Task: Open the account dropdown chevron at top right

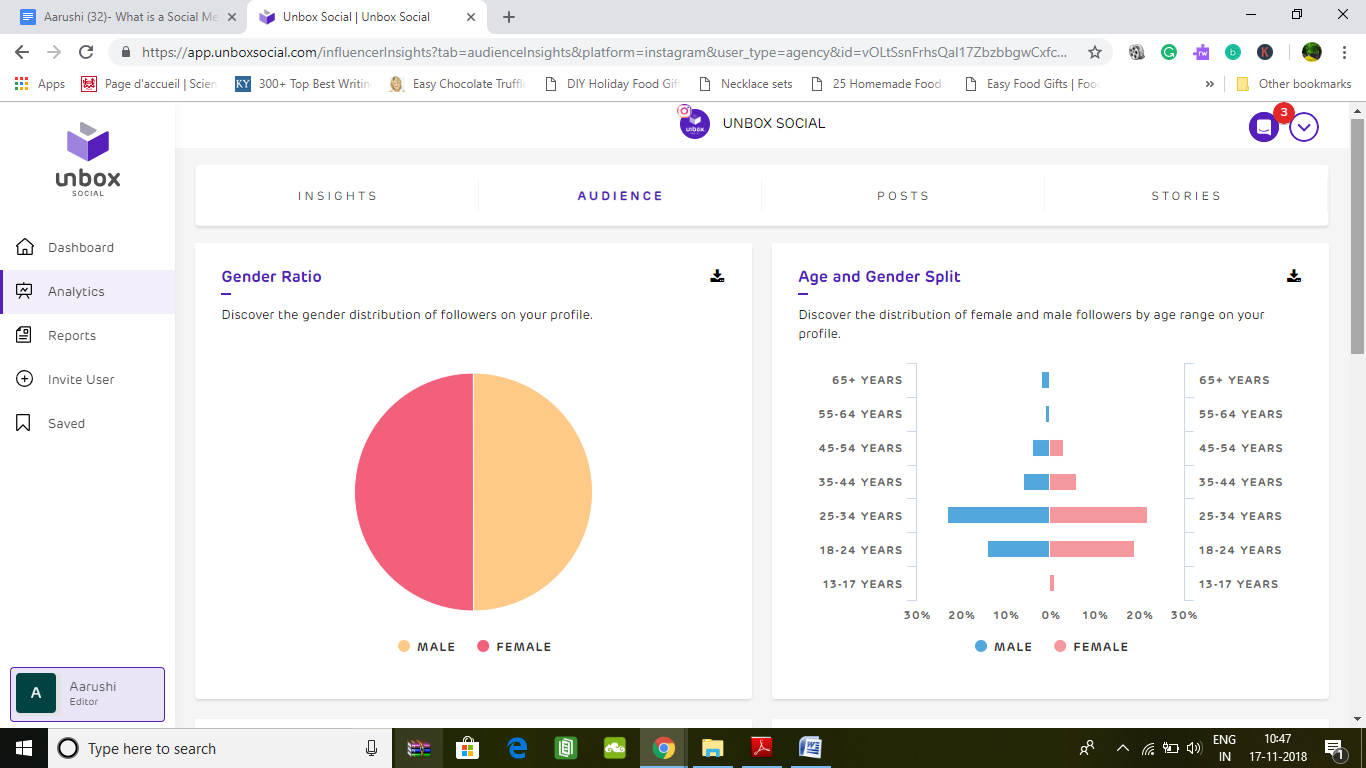Action: [x=1303, y=126]
